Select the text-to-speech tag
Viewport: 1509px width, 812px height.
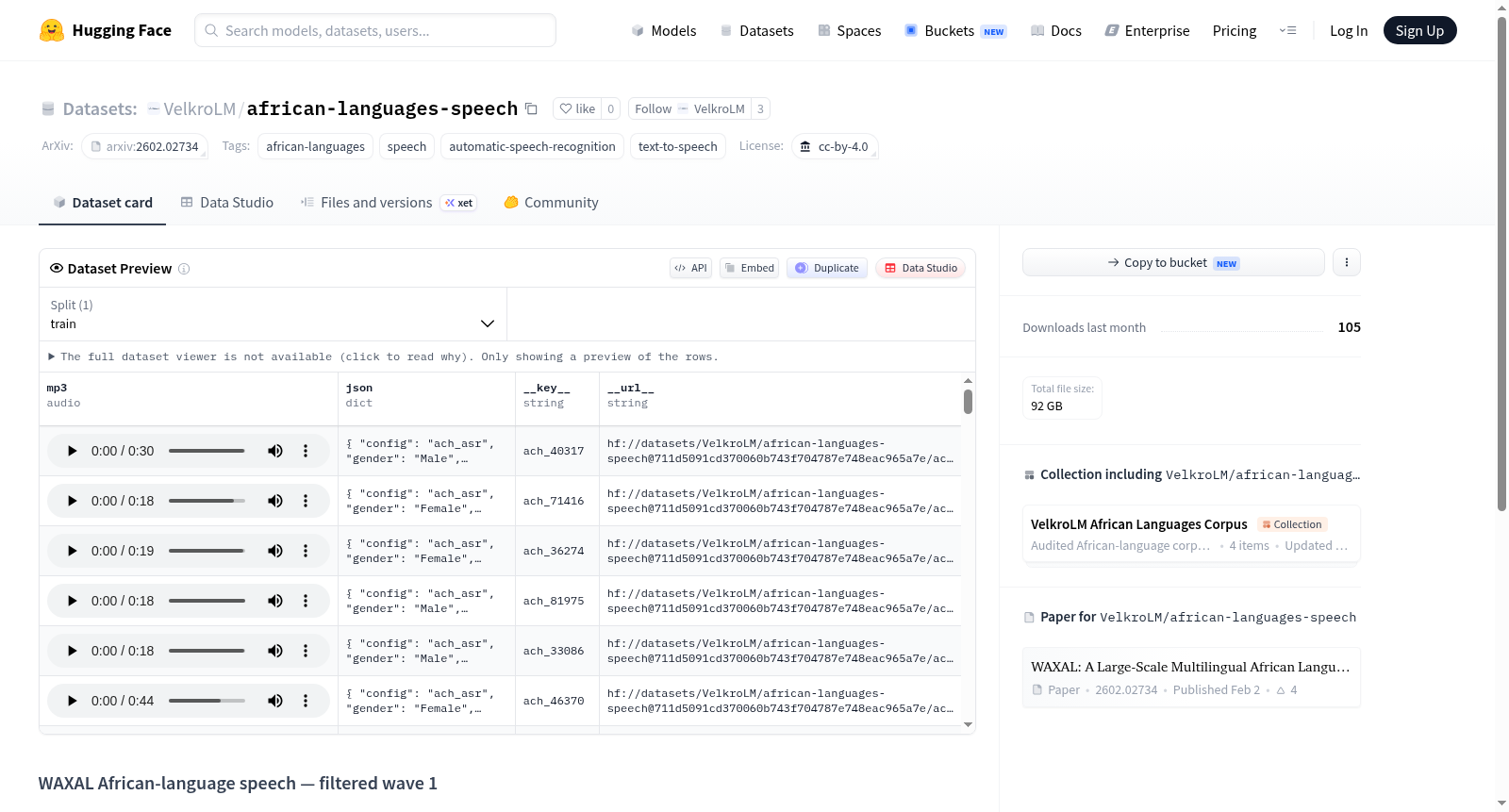pyautogui.click(x=678, y=146)
